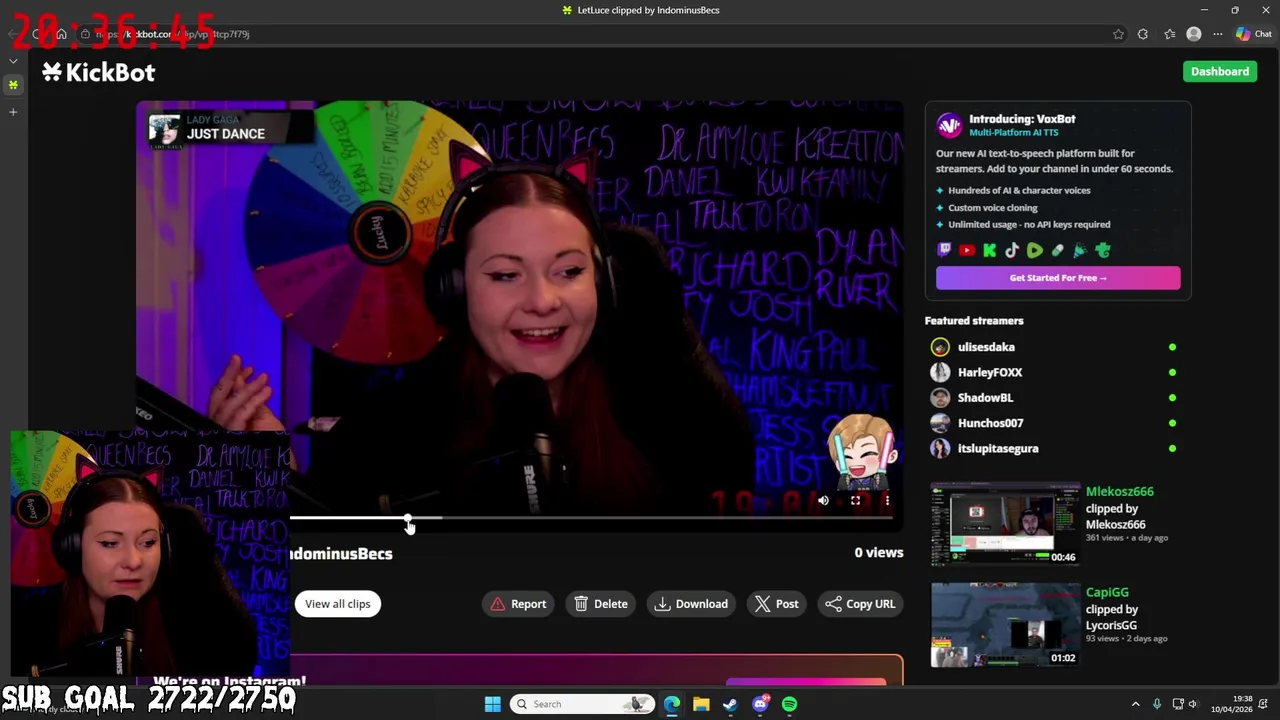Screen dimensions: 1280x720
Task: Open the browser profile avatar
Action: tap(1193, 34)
